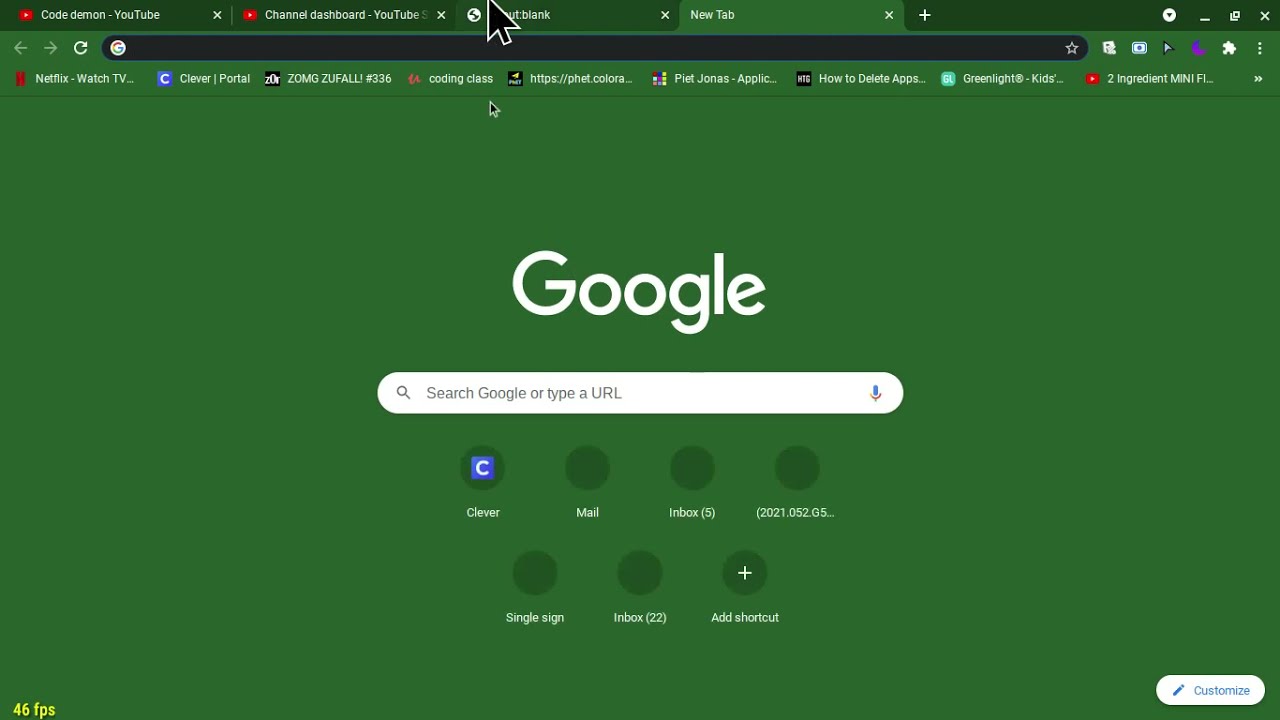Close the Code demon YouTube tab
1280x720 pixels.
coord(217,15)
